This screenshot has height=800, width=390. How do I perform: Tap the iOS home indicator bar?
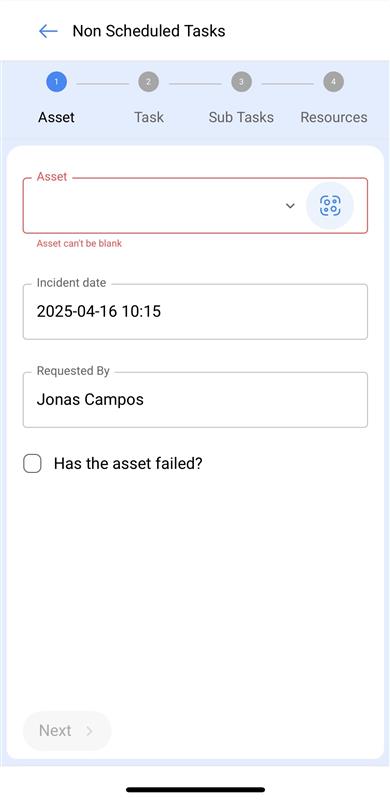pos(196,790)
